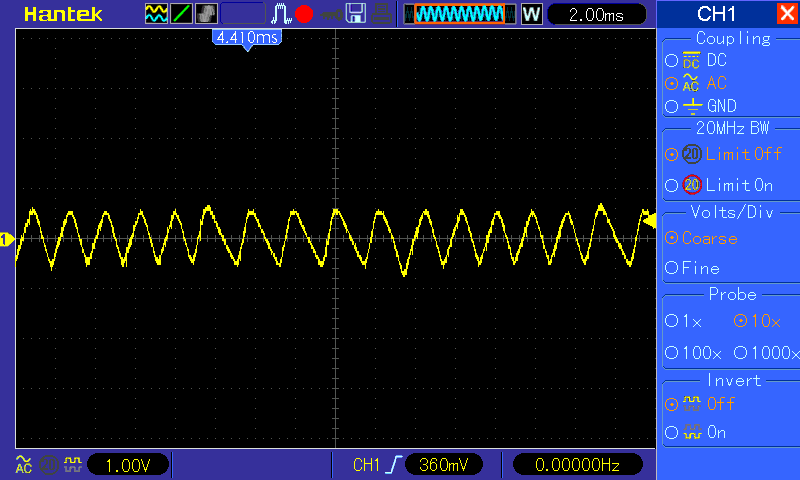The height and width of the screenshot is (480, 800).
Task: Select the green diagonal line icon
Action: click(x=181, y=14)
